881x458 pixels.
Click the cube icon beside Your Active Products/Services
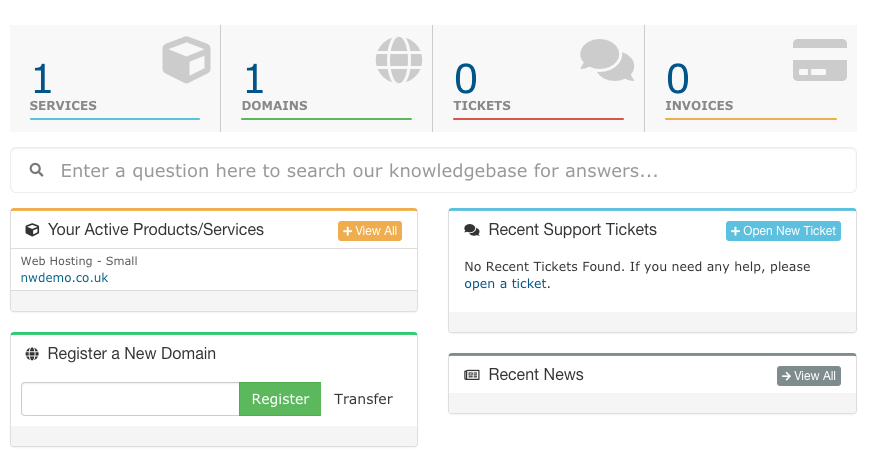point(33,230)
